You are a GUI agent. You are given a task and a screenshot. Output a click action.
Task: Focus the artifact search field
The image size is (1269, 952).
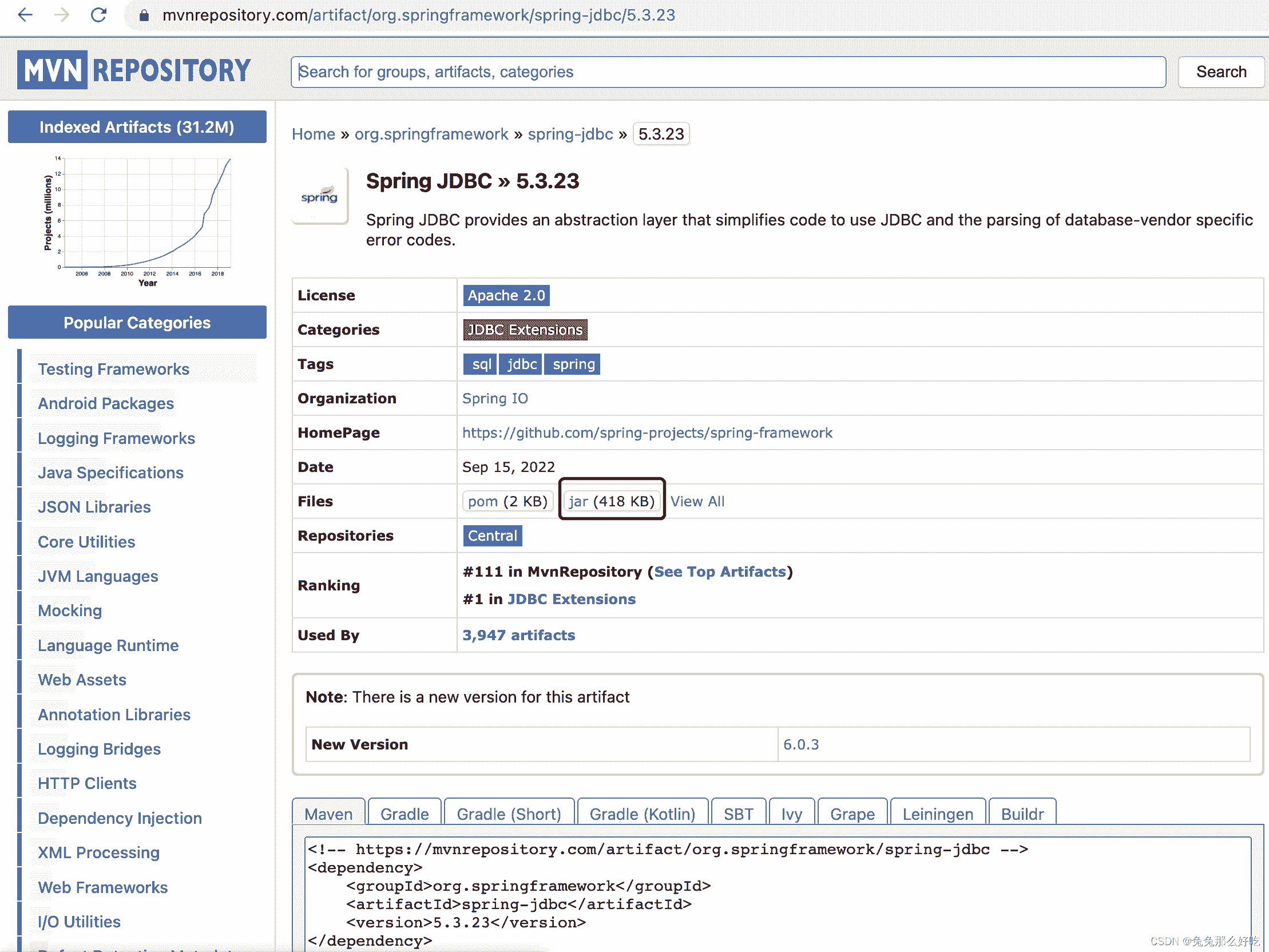click(728, 72)
